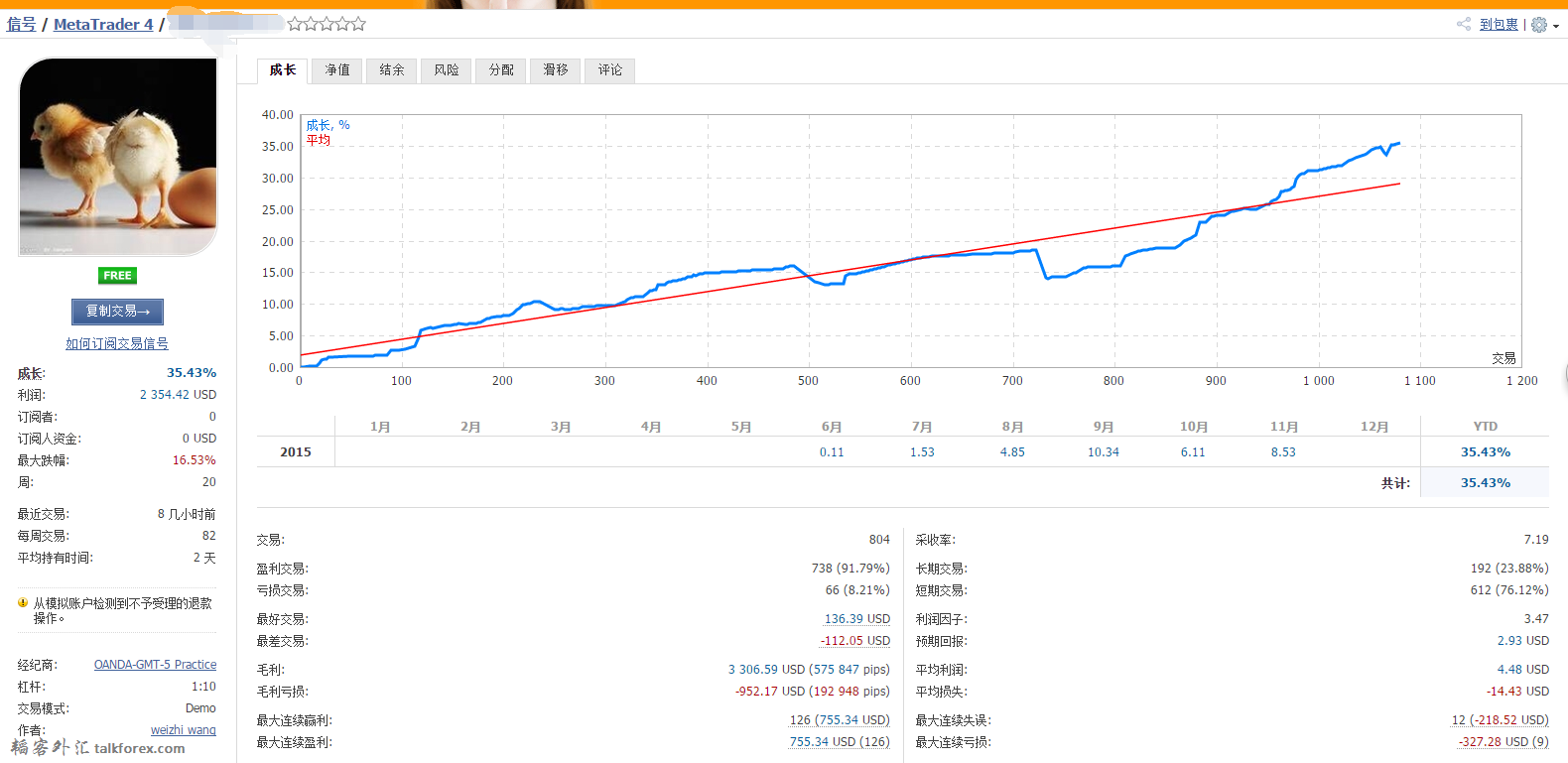1568x763 pixels.
Task: Click the fifth rating star
Action: coord(358,24)
